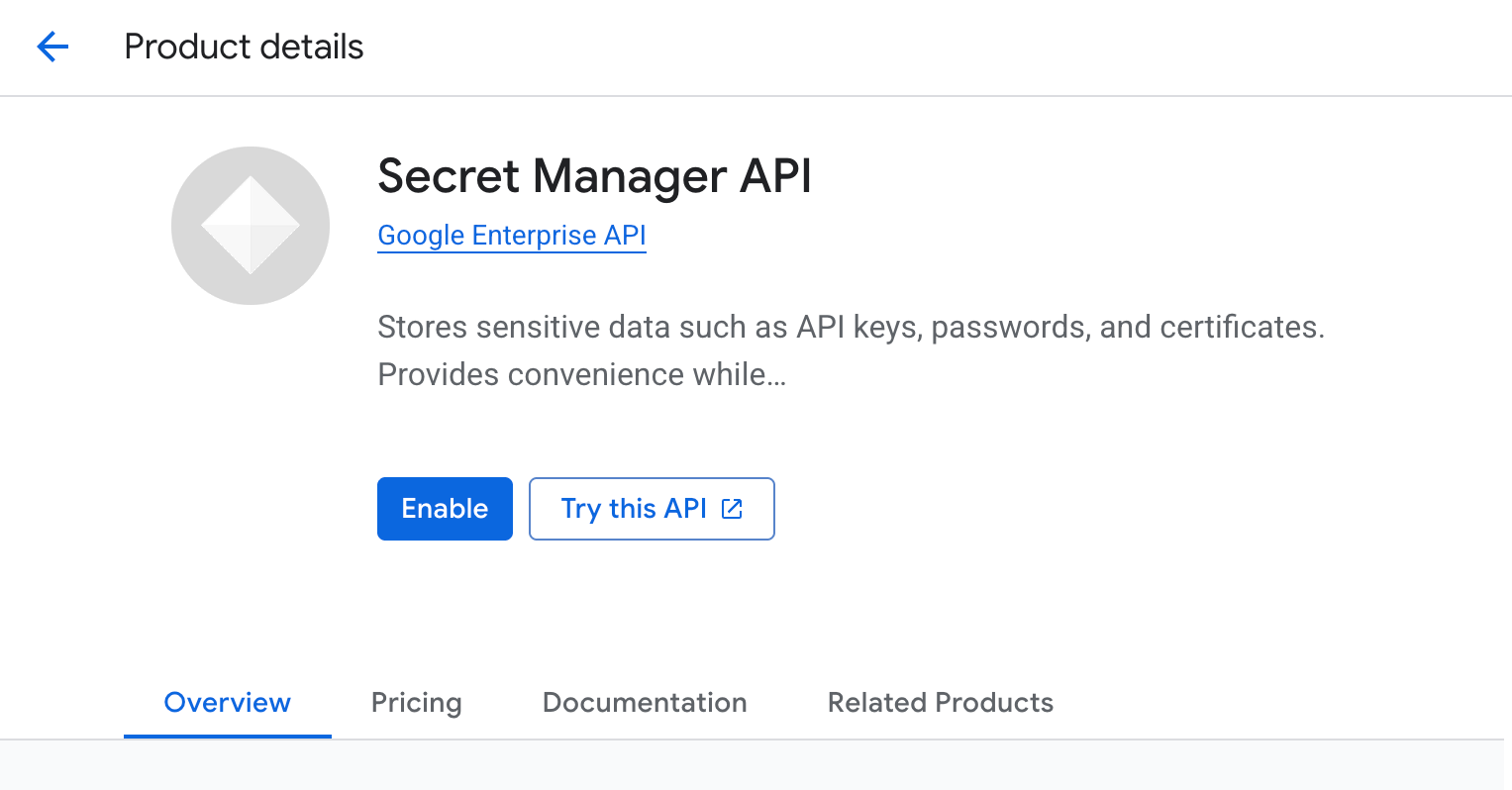Tap the arrow icon beside Product details header
Screen dimensions: 1512x790
51,47
